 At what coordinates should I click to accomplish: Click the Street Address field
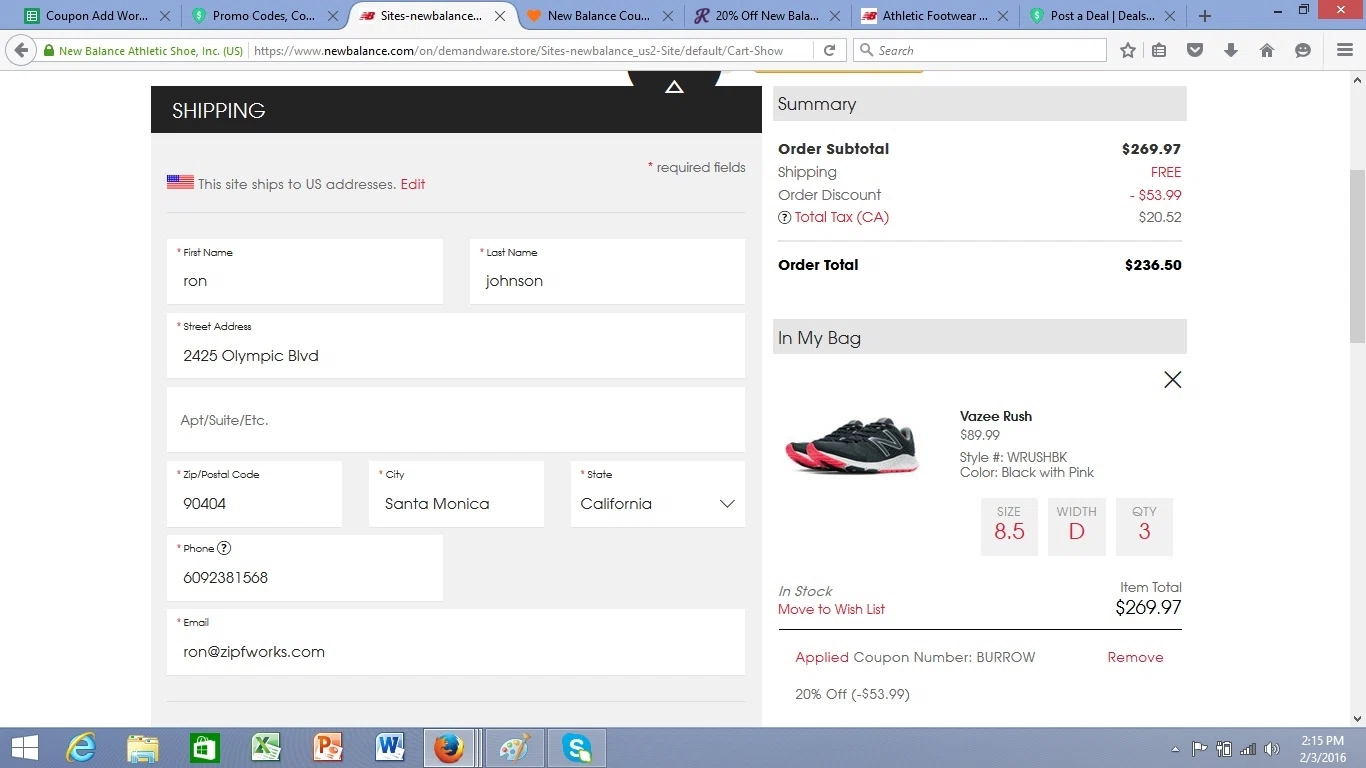click(456, 346)
